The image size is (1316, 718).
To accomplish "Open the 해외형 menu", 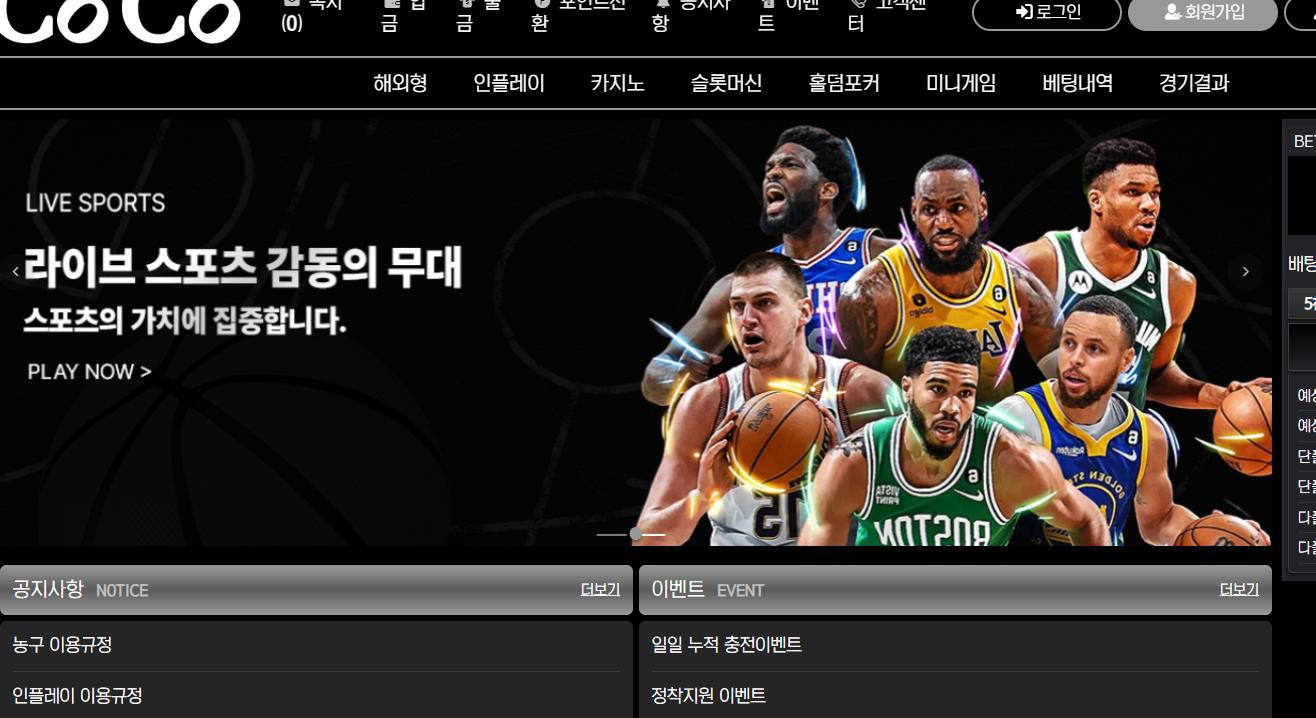I will (x=400, y=83).
